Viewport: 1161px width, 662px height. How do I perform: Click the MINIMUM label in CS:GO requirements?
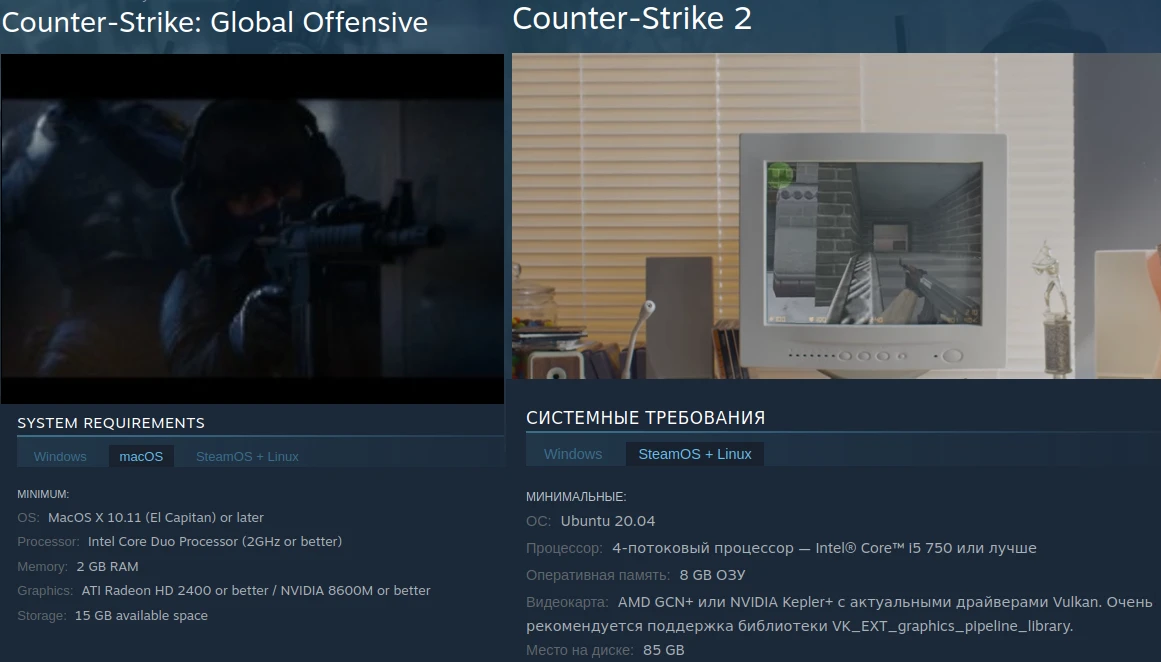(44, 493)
